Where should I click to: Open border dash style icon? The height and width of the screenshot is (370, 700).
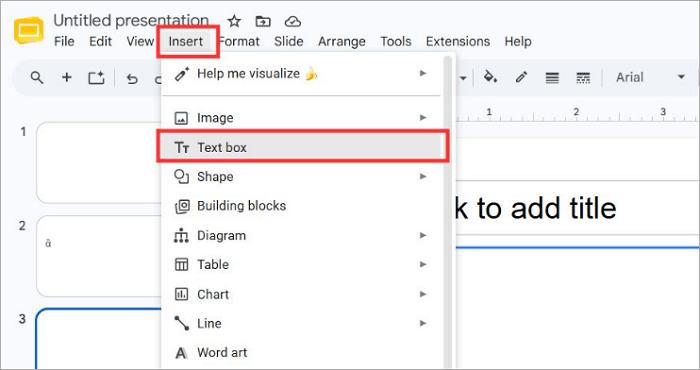[x=583, y=78]
